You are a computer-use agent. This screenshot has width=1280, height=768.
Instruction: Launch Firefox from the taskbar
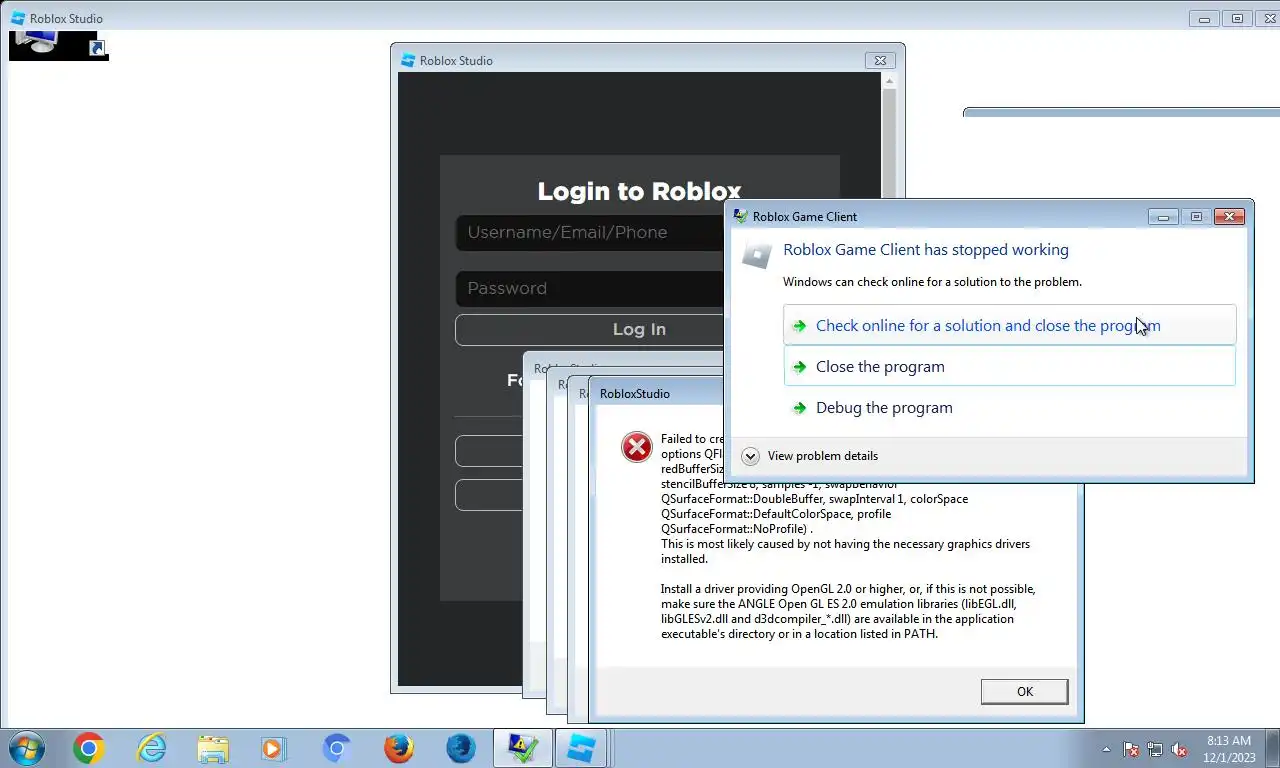pos(399,748)
